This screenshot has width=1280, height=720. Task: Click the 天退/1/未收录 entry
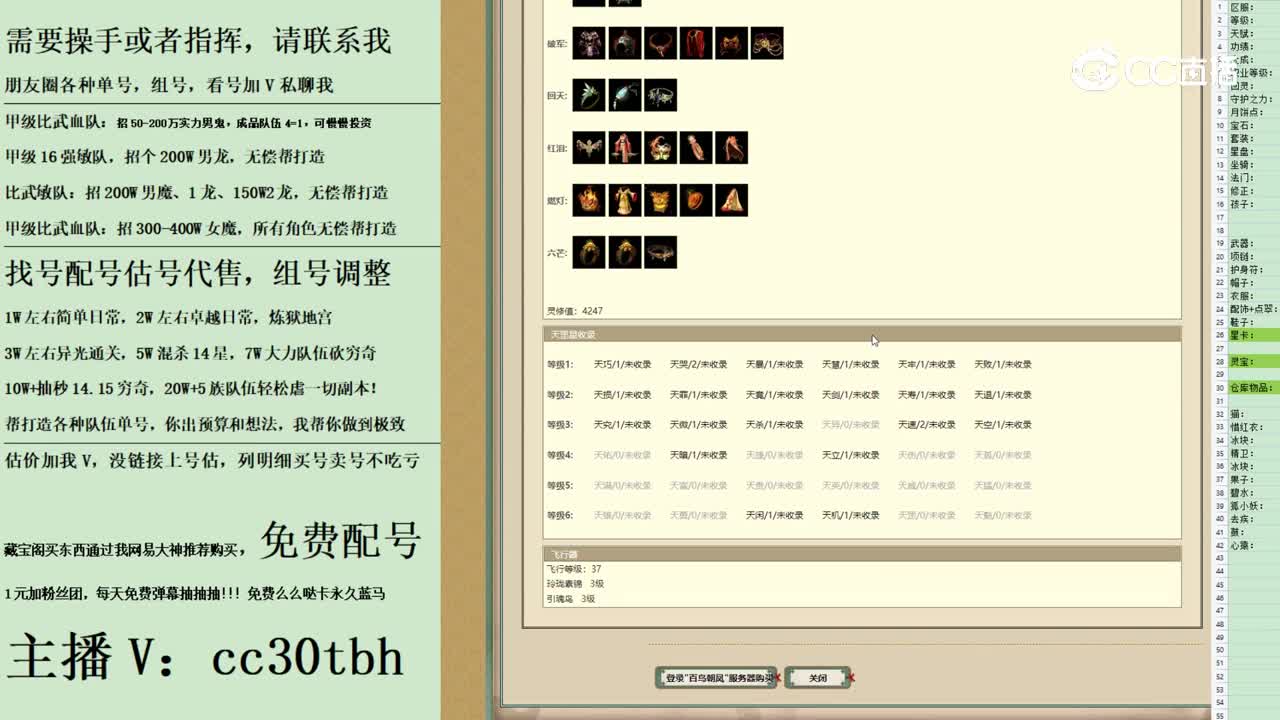tap(1002, 395)
